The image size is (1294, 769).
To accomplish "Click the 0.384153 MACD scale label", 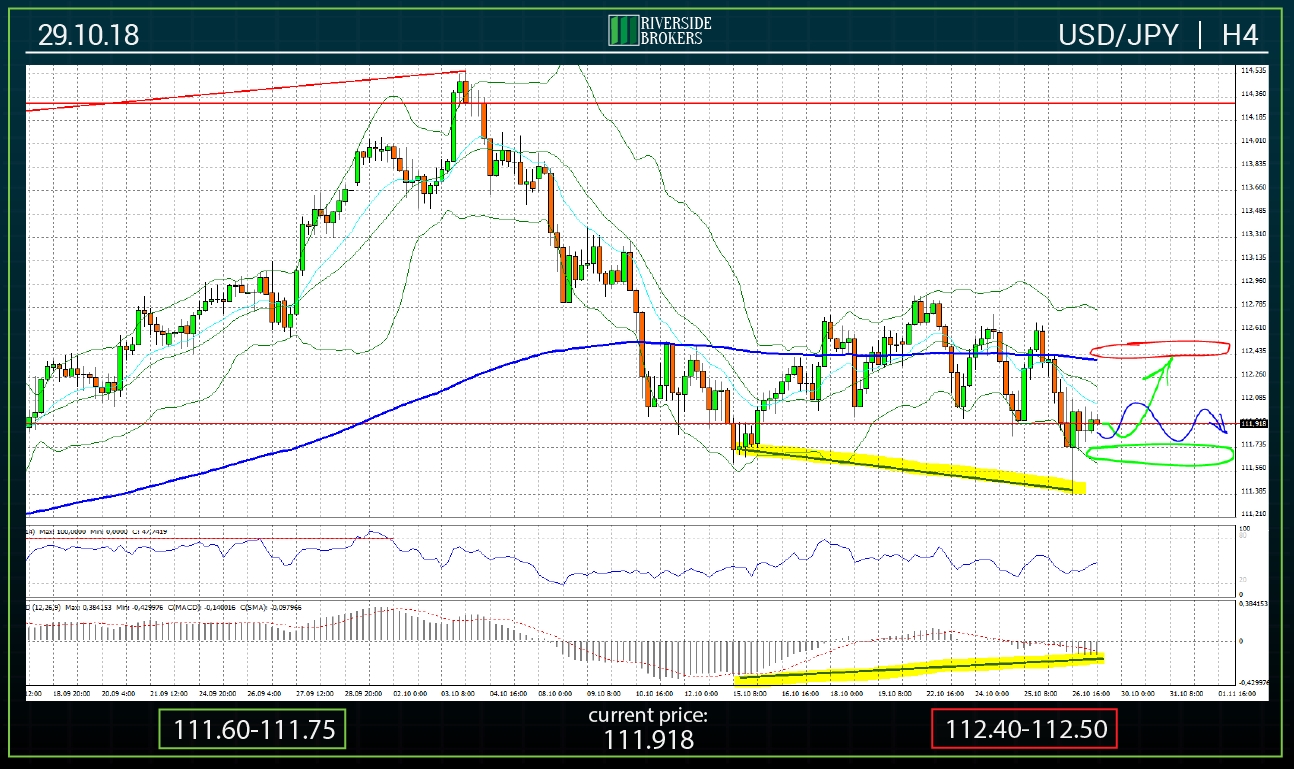I will [x=1254, y=604].
